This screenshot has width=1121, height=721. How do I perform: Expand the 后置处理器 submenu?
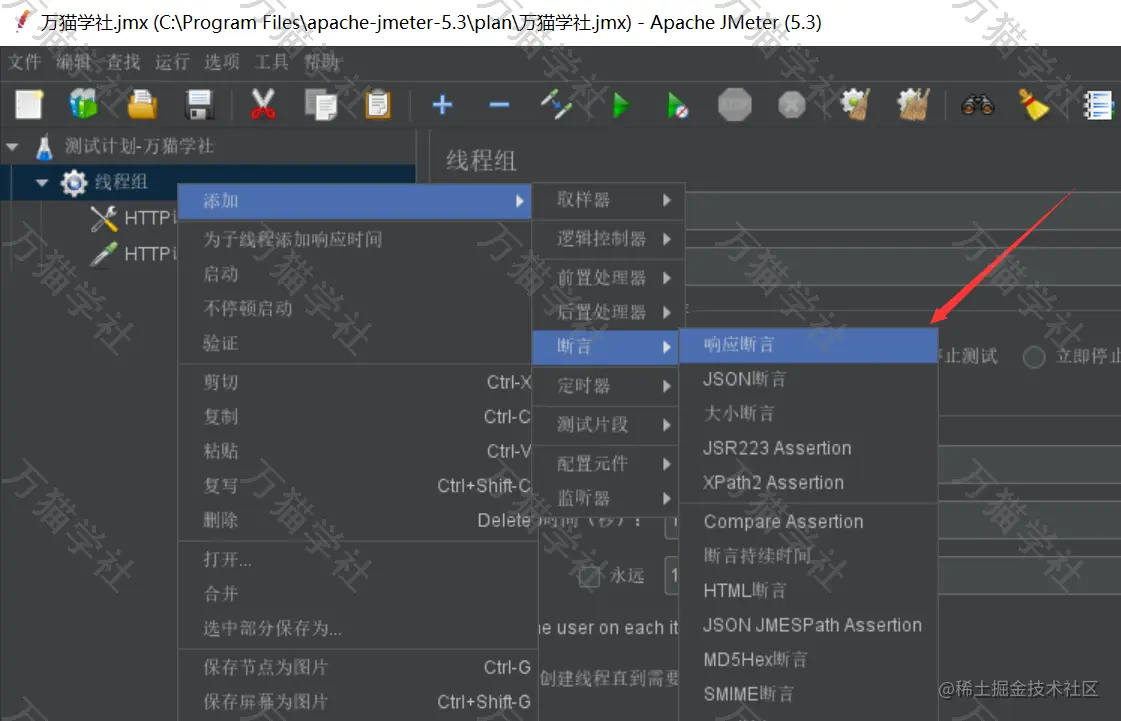point(608,312)
